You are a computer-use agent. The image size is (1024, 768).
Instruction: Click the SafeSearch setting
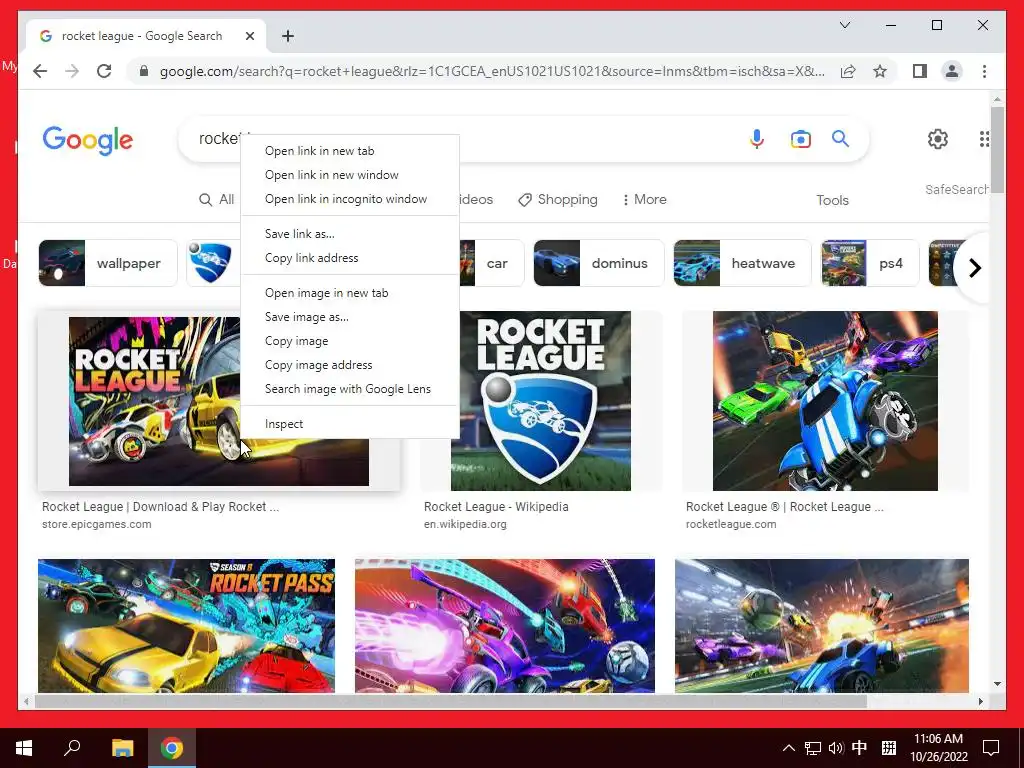coord(957,189)
